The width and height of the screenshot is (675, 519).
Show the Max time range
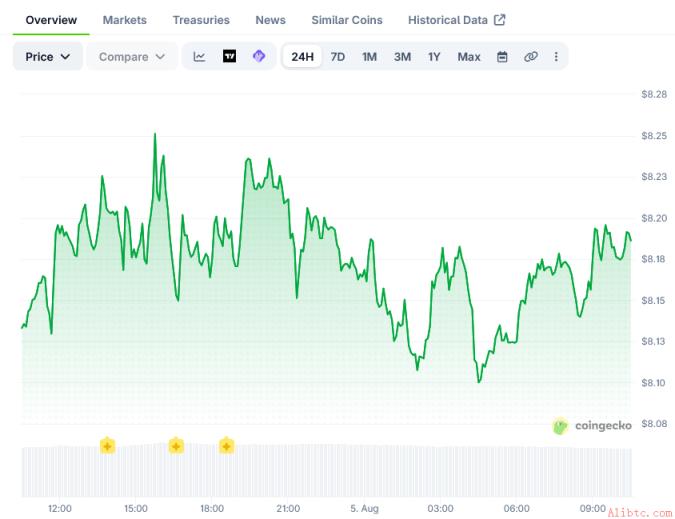point(469,57)
